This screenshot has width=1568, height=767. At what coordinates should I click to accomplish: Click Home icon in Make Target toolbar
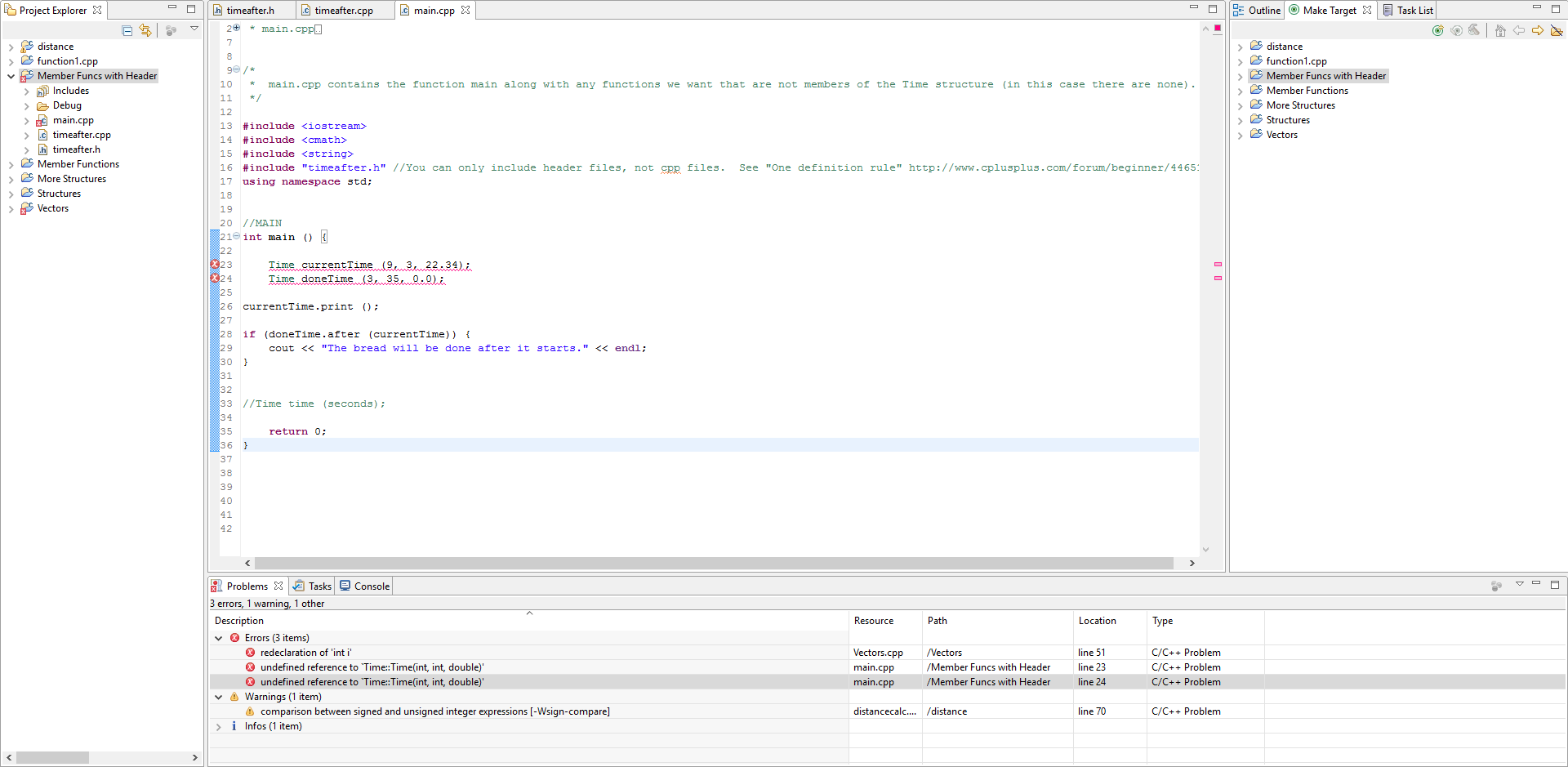pyautogui.click(x=1500, y=30)
